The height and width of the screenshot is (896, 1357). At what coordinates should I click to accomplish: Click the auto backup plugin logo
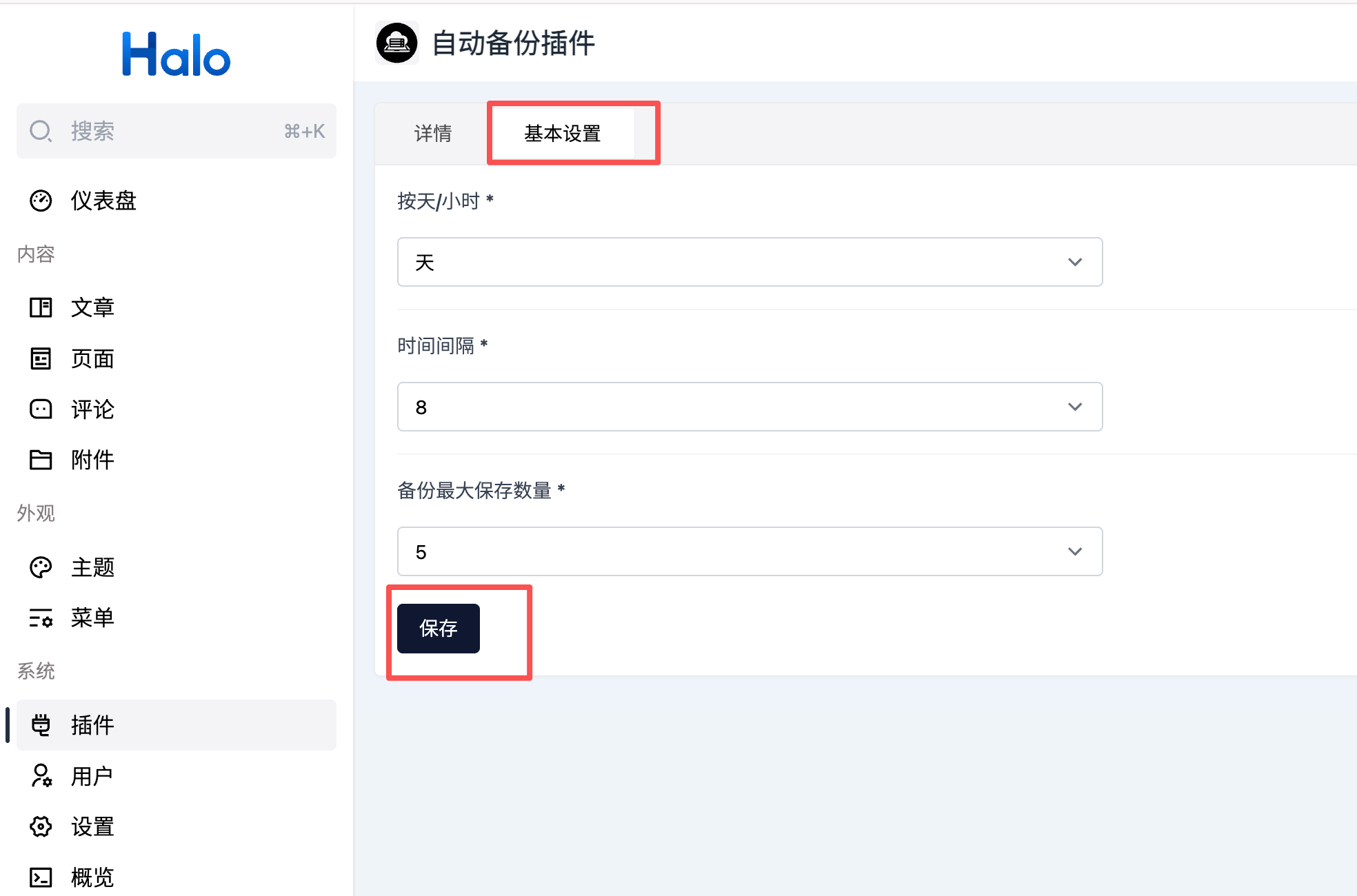[x=396, y=43]
